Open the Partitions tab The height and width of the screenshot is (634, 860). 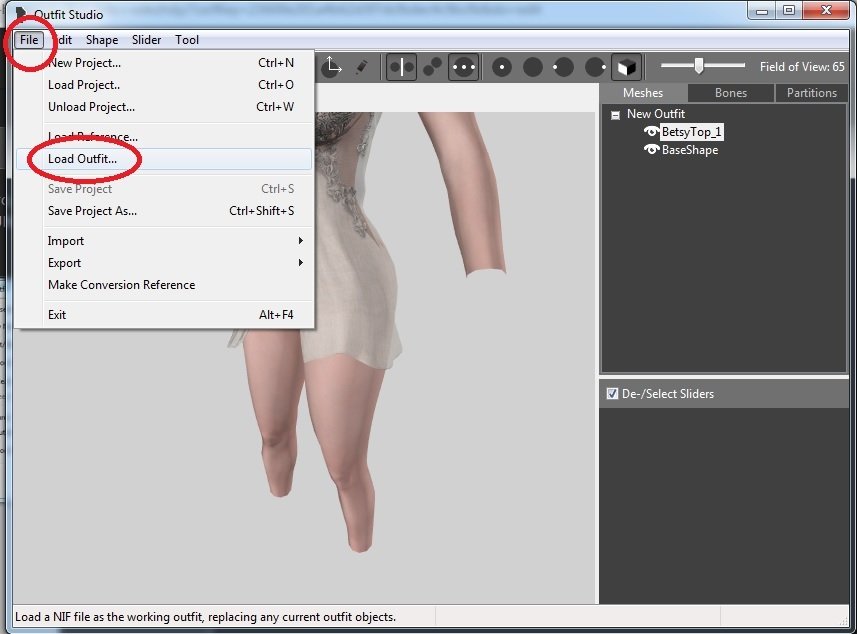811,93
